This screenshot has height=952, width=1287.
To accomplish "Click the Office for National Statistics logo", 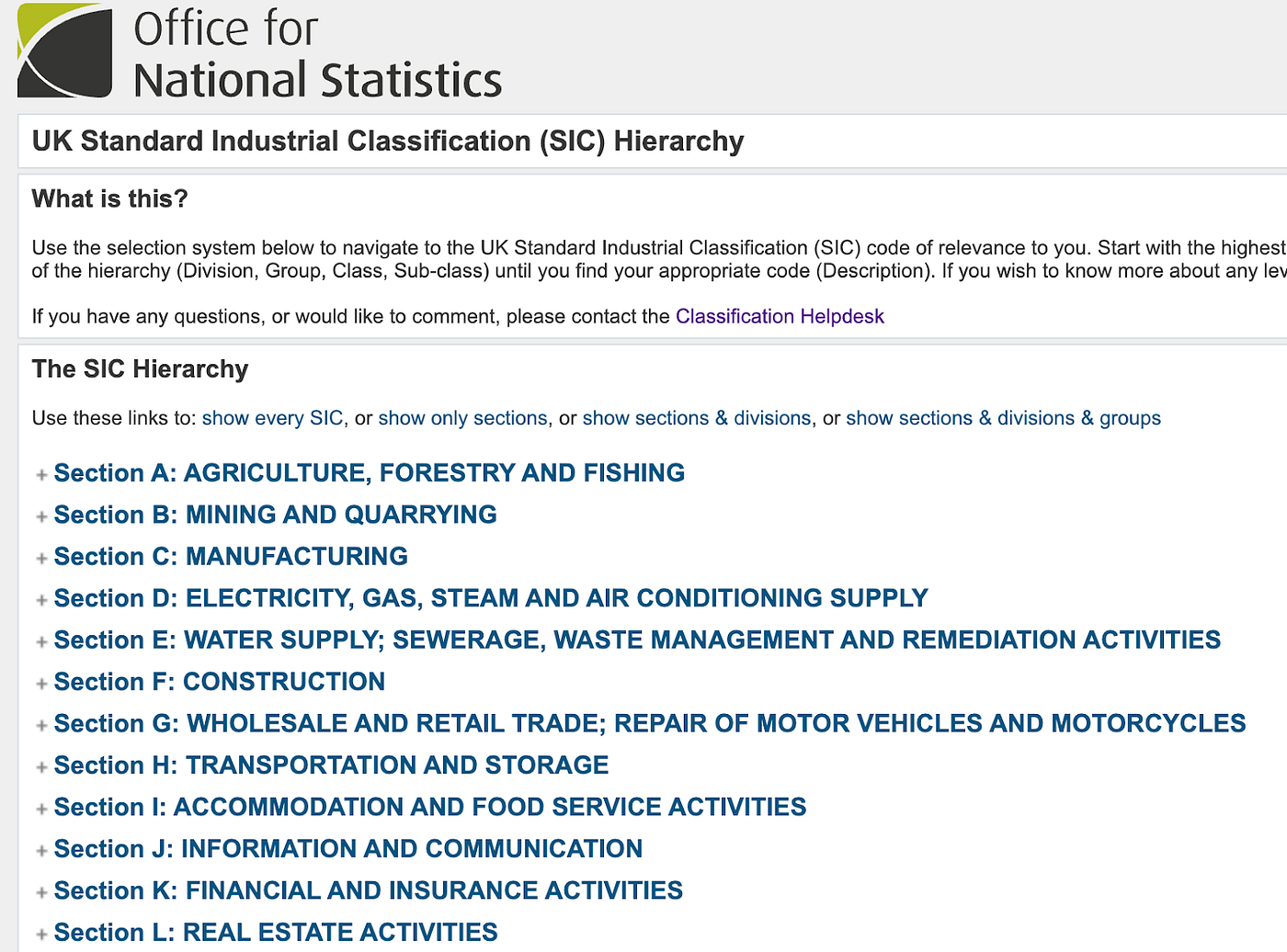I will pos(260,50).
